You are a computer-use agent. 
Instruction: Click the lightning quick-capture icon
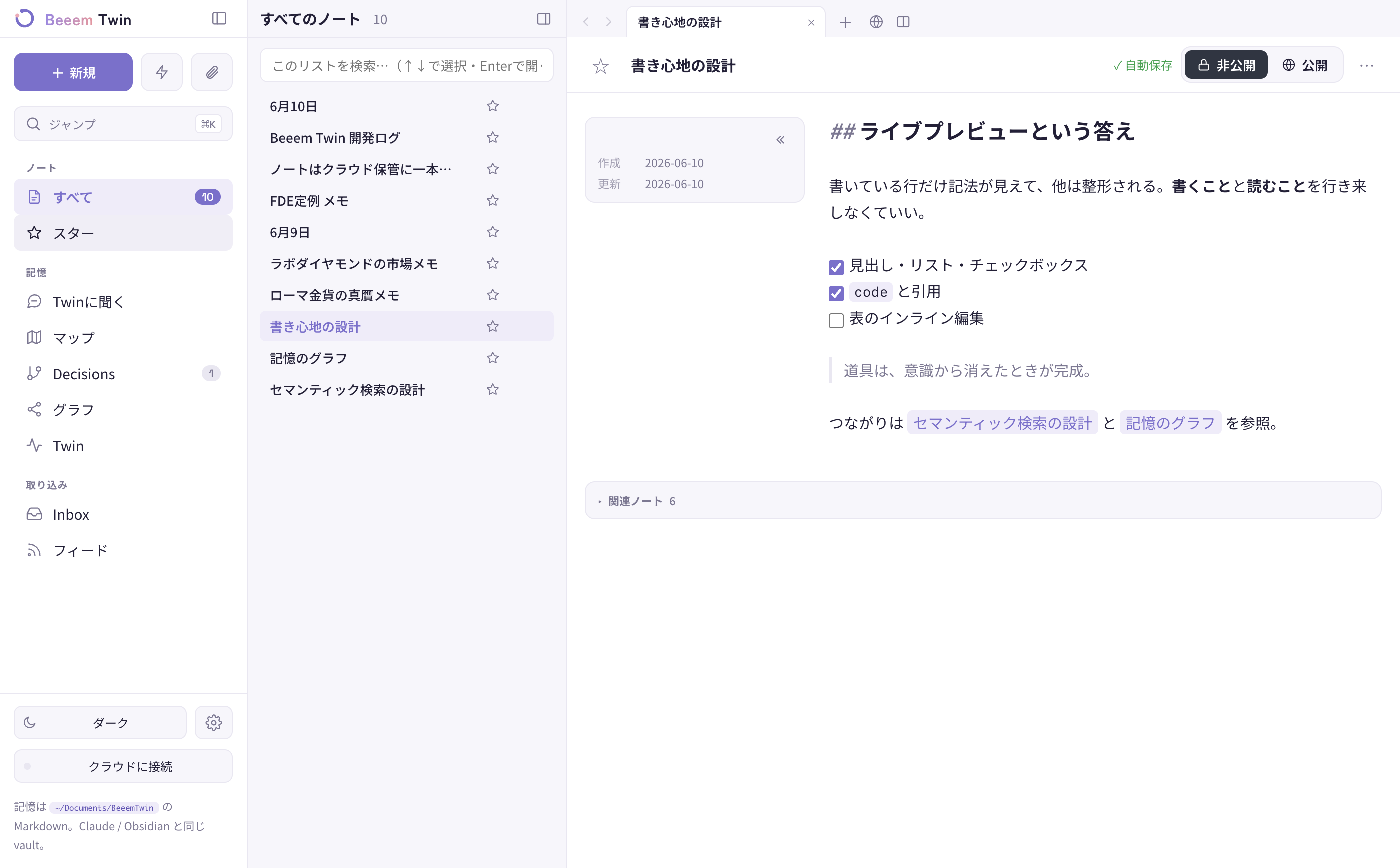162,72
